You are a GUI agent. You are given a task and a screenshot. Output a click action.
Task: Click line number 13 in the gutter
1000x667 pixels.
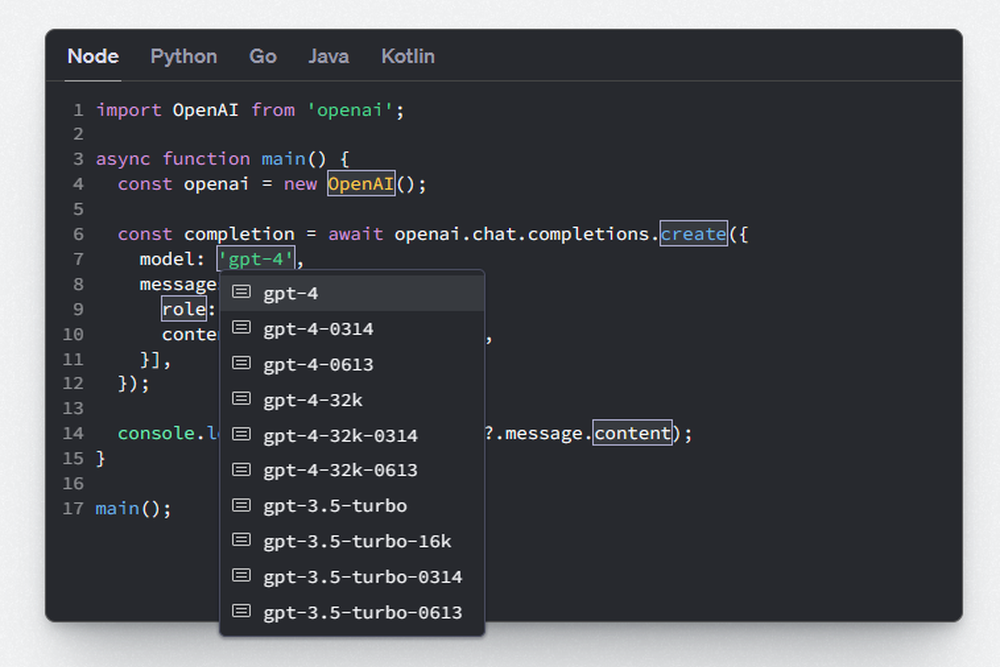tap(73, 408)
